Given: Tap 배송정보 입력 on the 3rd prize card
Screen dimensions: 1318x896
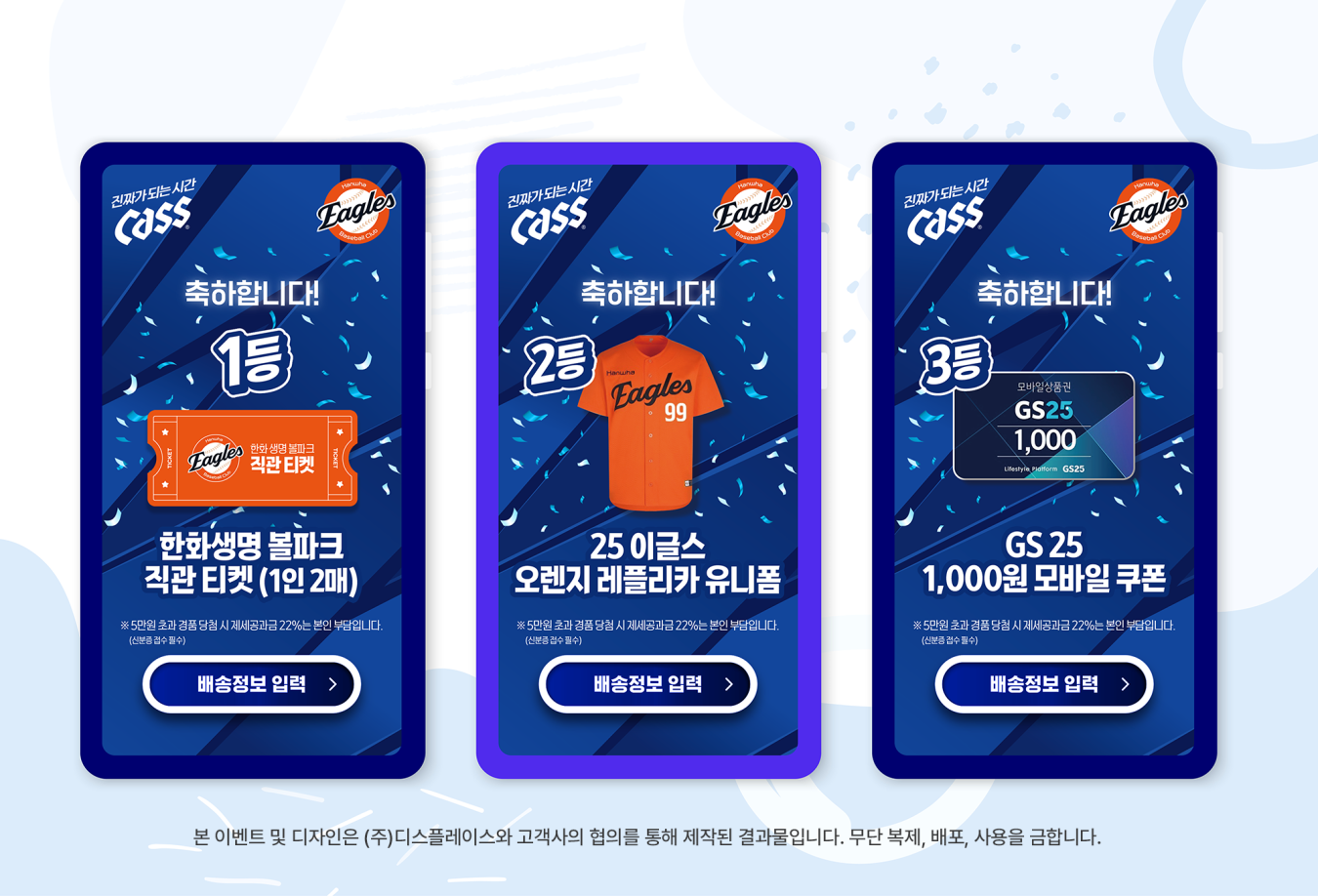Looking at the screenshot, I should click(x=1045, y=684).
